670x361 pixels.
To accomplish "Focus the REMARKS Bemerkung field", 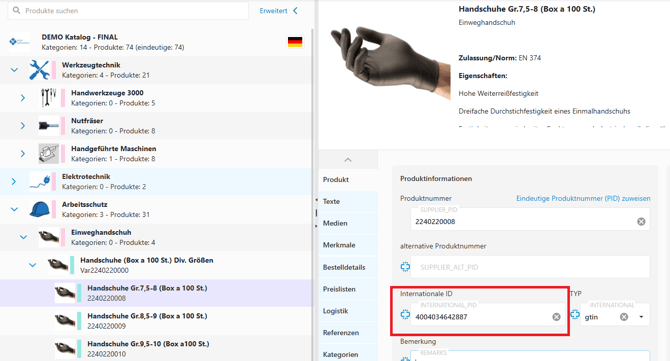I will (530, 356).
